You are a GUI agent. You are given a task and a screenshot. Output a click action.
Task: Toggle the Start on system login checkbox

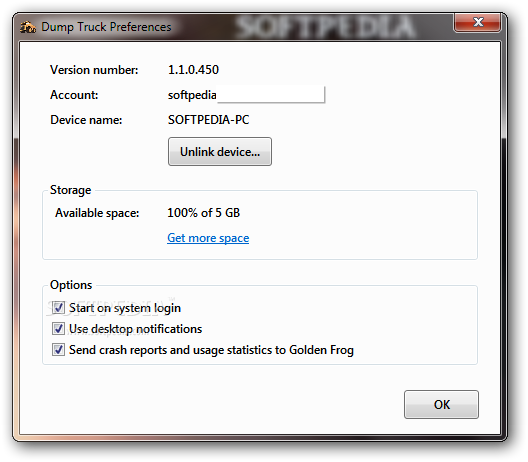click(58, 307)
